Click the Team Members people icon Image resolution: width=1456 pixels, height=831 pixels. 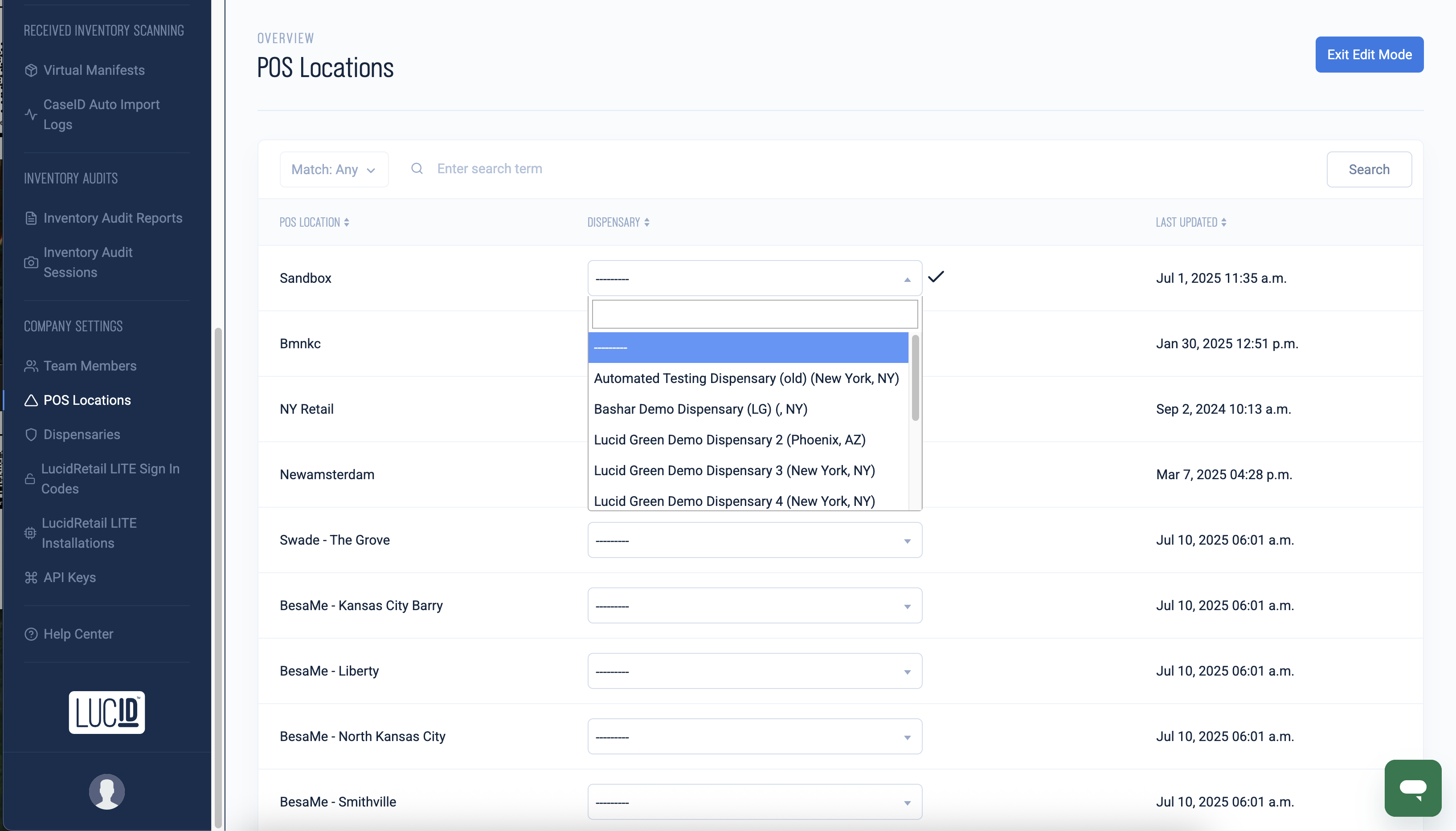pyautogui.click(x=31, y=366)
